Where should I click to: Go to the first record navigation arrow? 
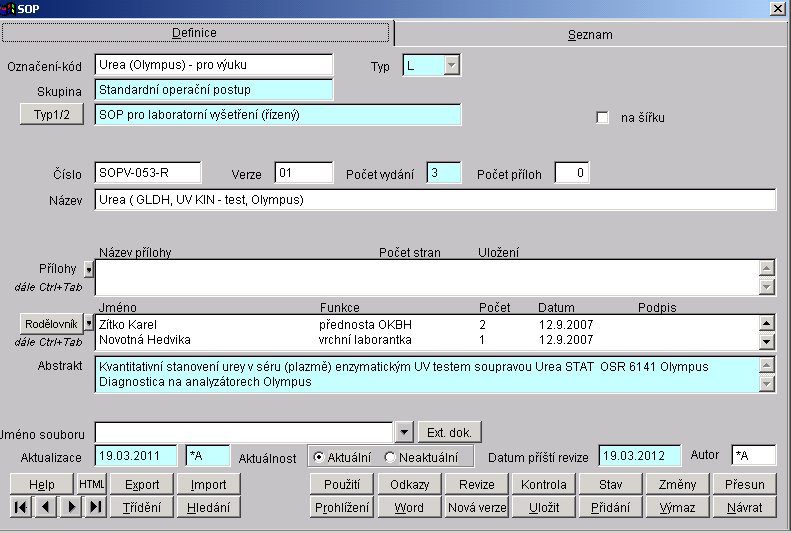[x=20, y=507]
